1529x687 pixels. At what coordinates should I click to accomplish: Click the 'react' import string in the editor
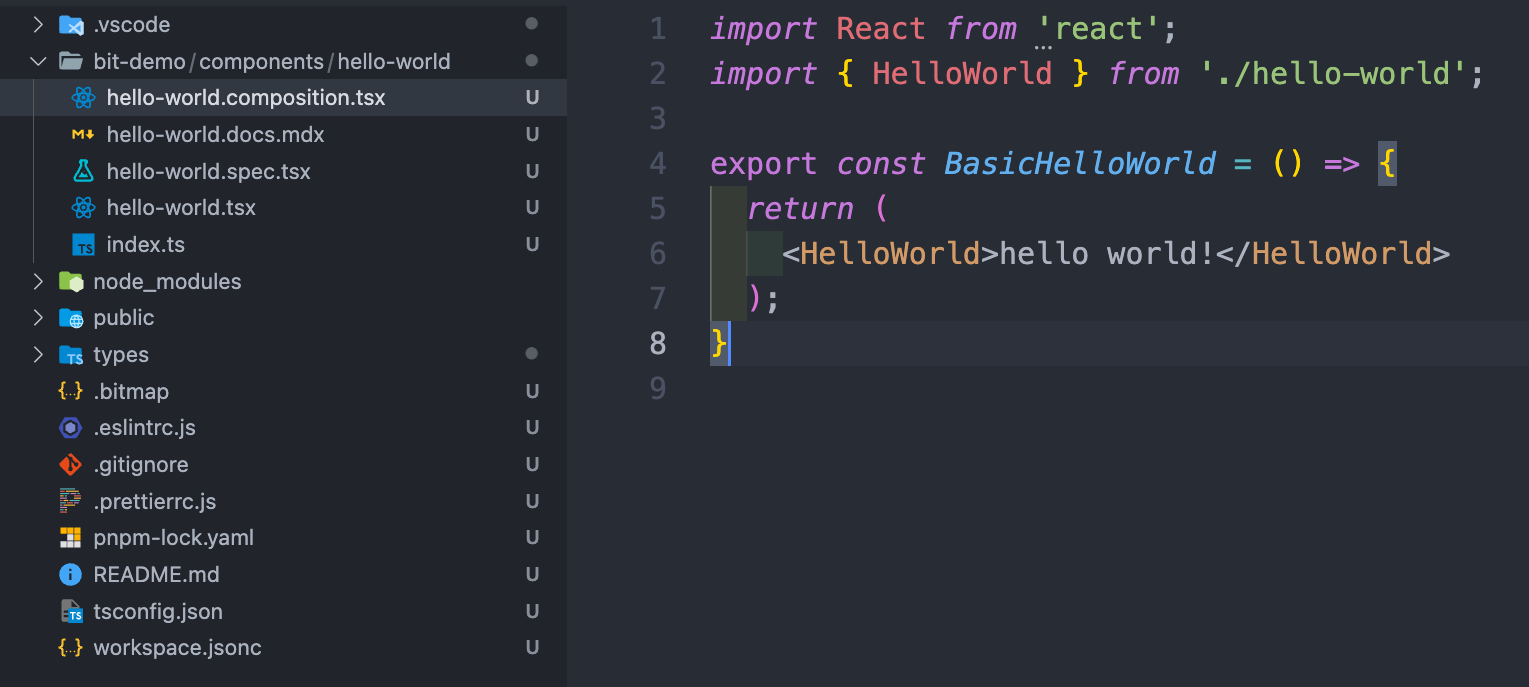(1098, 29)
